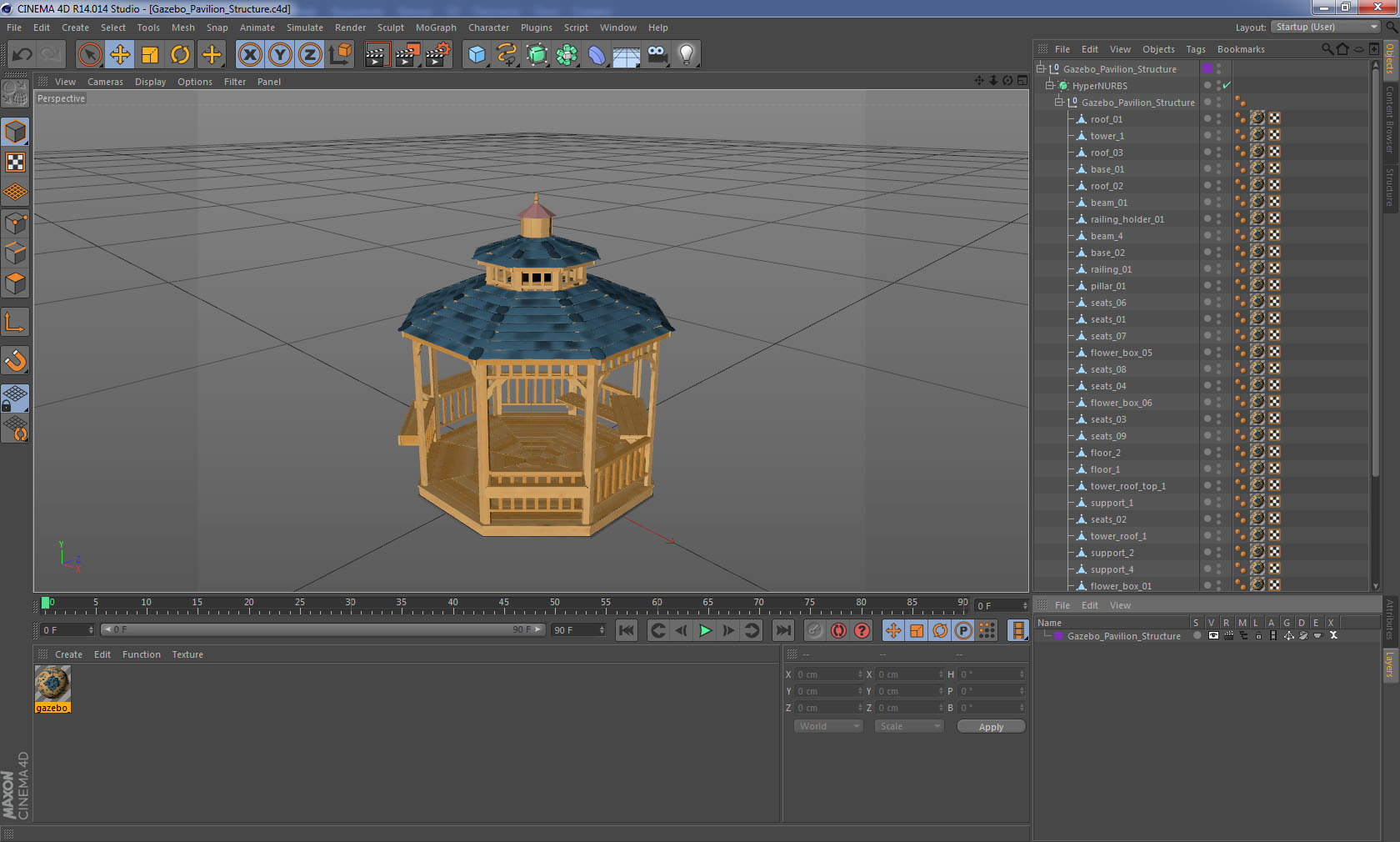Select the flower_box_05 object
Screen dimensions: 1400x842
coord(1121,353)
